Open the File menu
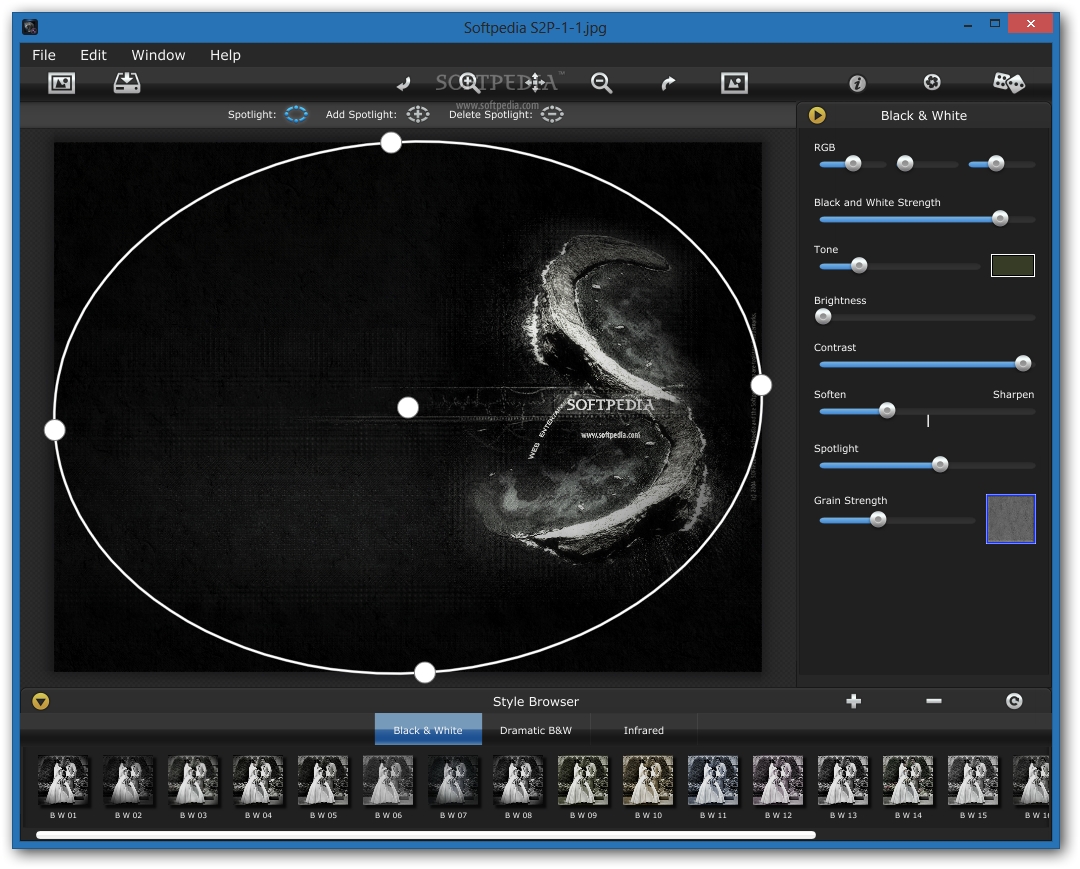The height and width of the screenshot is (869, 1080). (x=44, y=55)
